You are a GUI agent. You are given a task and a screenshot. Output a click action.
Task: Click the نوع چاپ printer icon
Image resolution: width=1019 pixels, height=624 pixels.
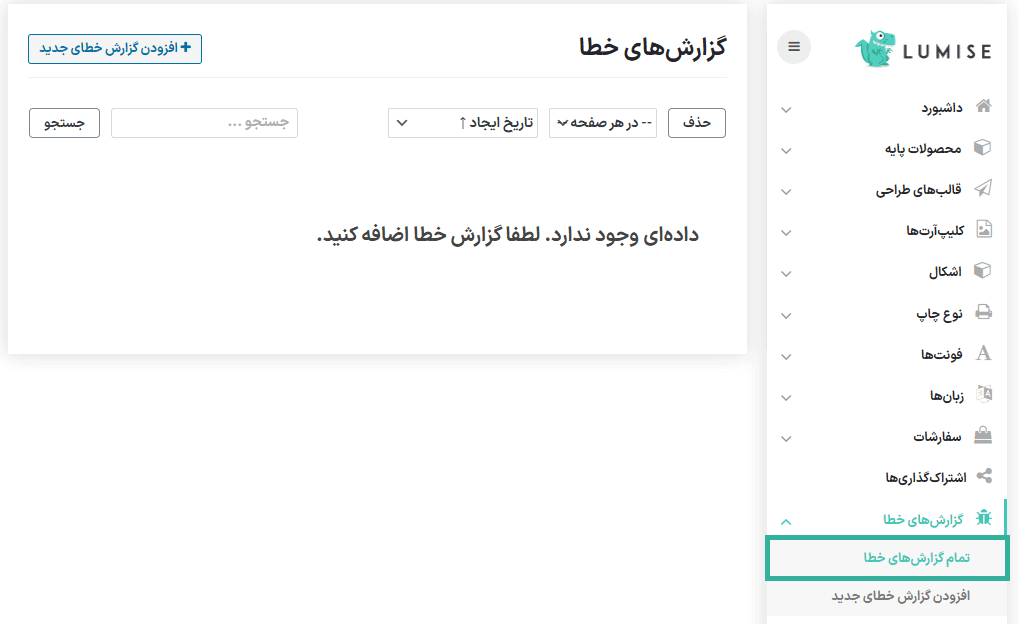pos(984,312)
